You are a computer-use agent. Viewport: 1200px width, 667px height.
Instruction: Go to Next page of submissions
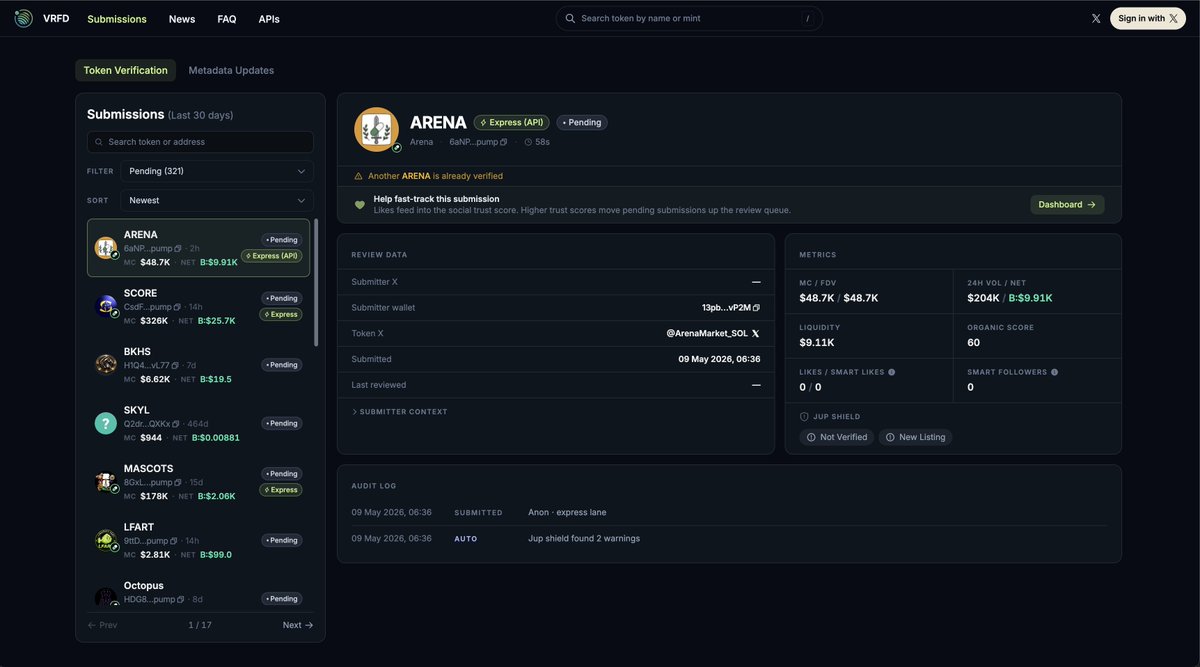pyautogui.click(x=298, y=625)
